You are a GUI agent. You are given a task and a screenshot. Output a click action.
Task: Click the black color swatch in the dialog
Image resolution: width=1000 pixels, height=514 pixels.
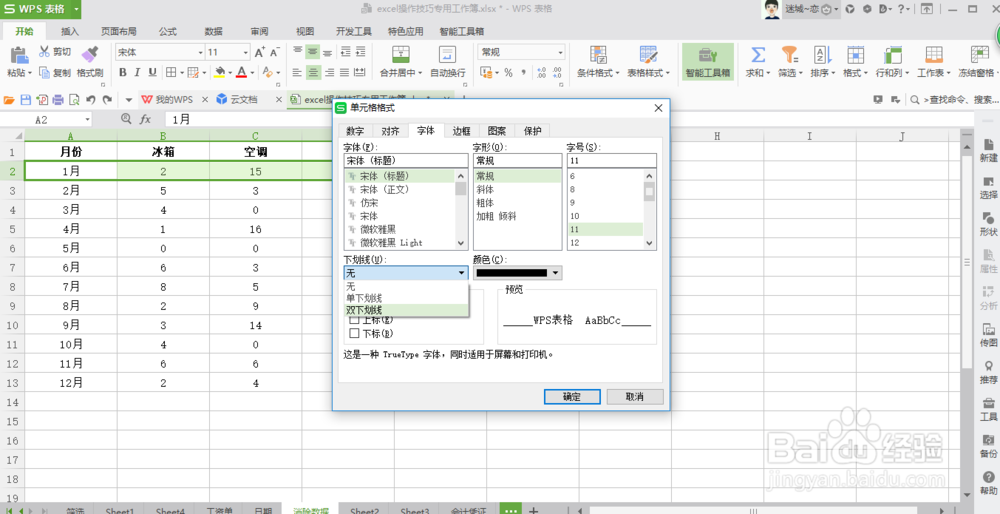coord(511,273)
